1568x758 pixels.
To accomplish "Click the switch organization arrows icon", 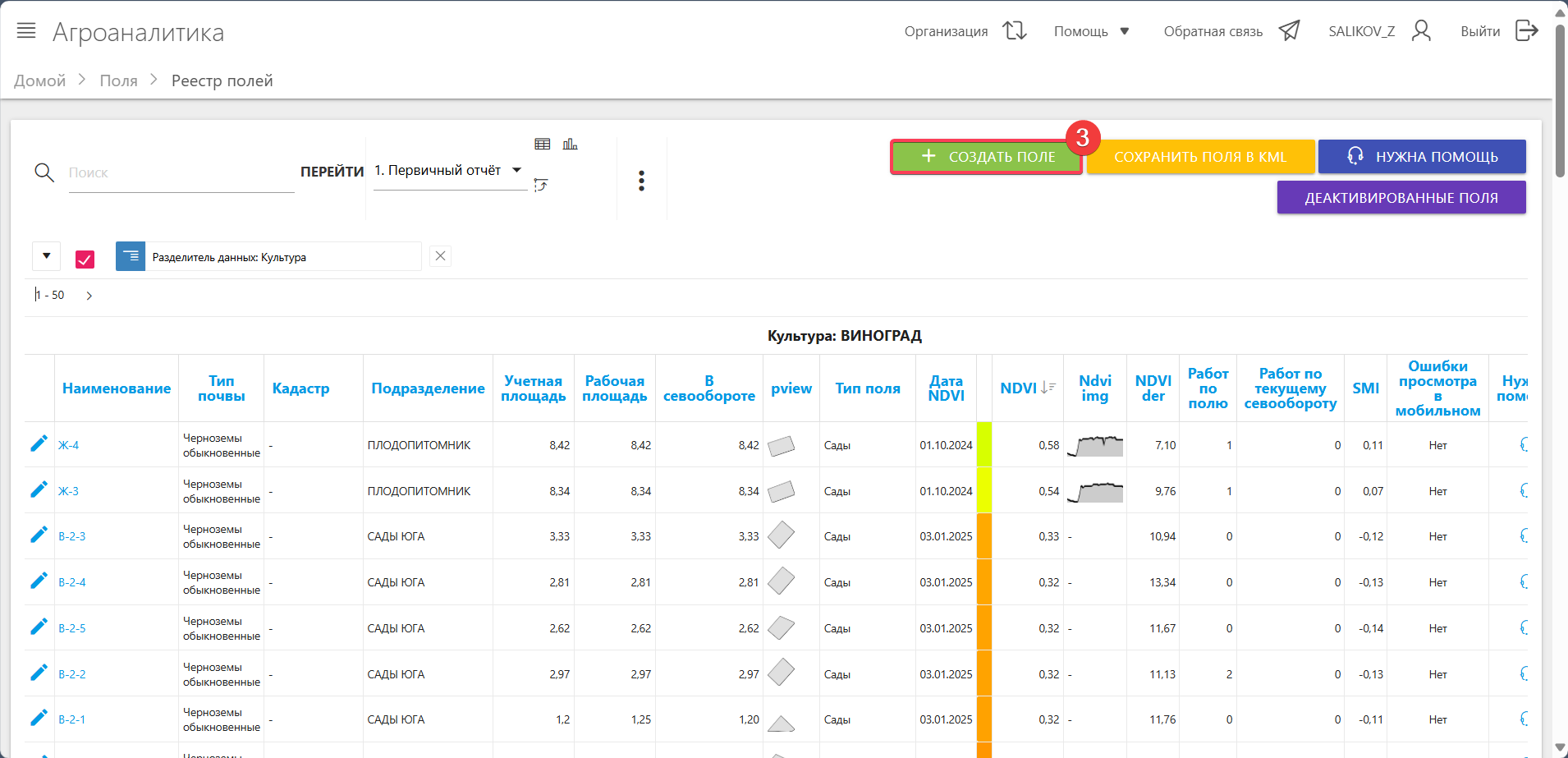I will click(1015, 31).
